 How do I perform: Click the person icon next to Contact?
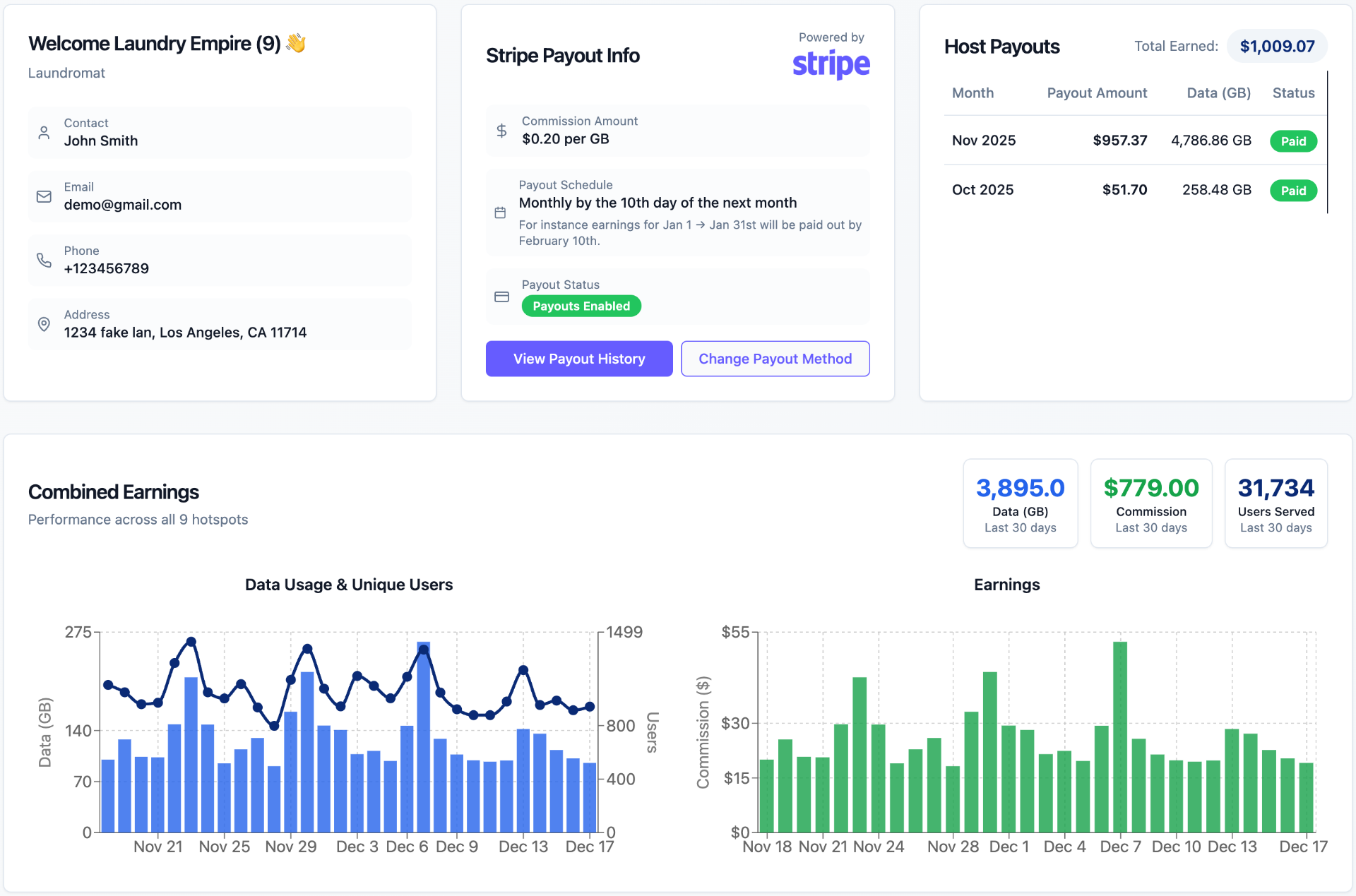[44, 132]
